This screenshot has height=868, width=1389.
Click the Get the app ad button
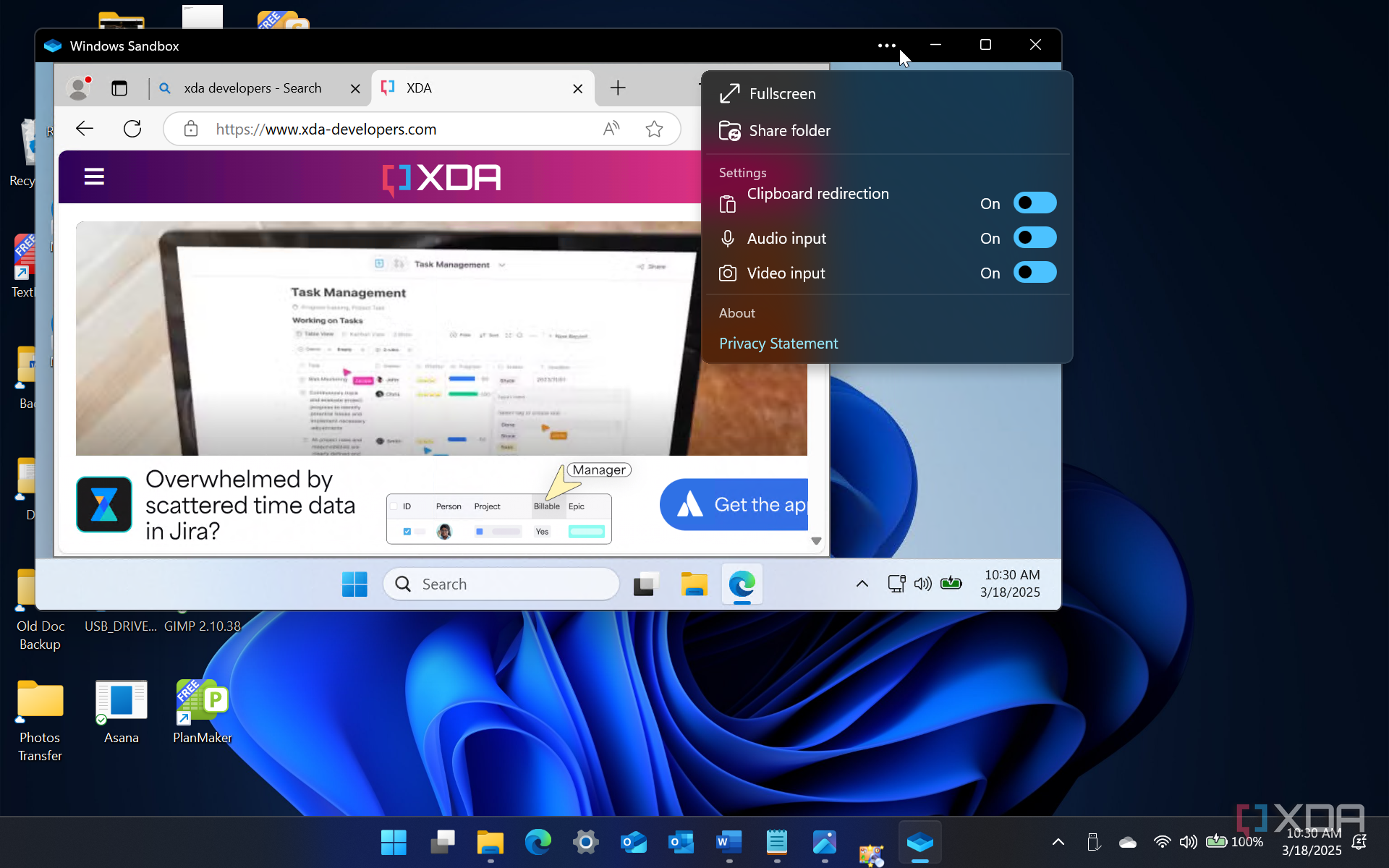tap(734, 505)
